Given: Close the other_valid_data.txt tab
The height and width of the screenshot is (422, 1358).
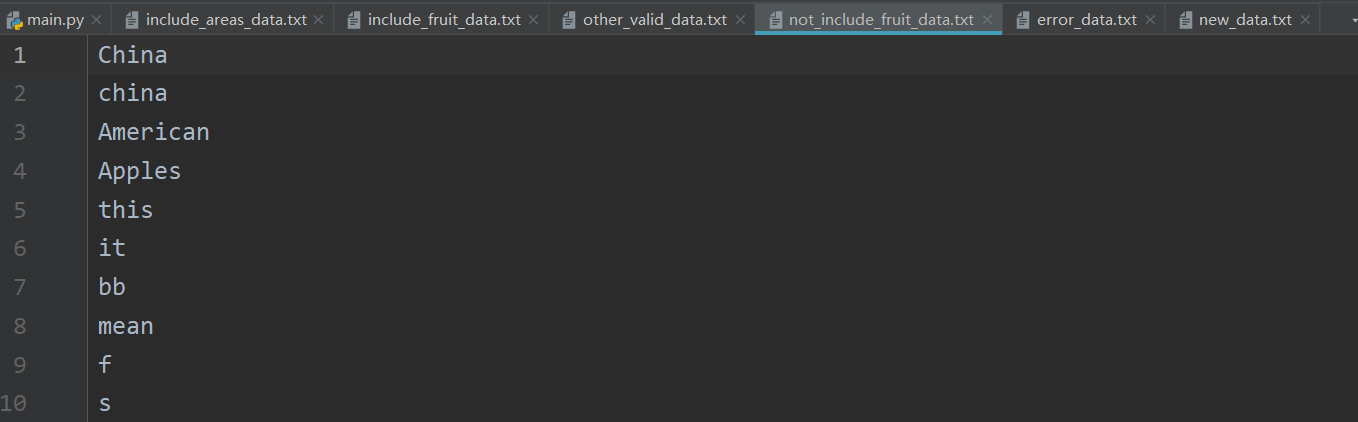Looking at the screenshot, I should [738, 20].
